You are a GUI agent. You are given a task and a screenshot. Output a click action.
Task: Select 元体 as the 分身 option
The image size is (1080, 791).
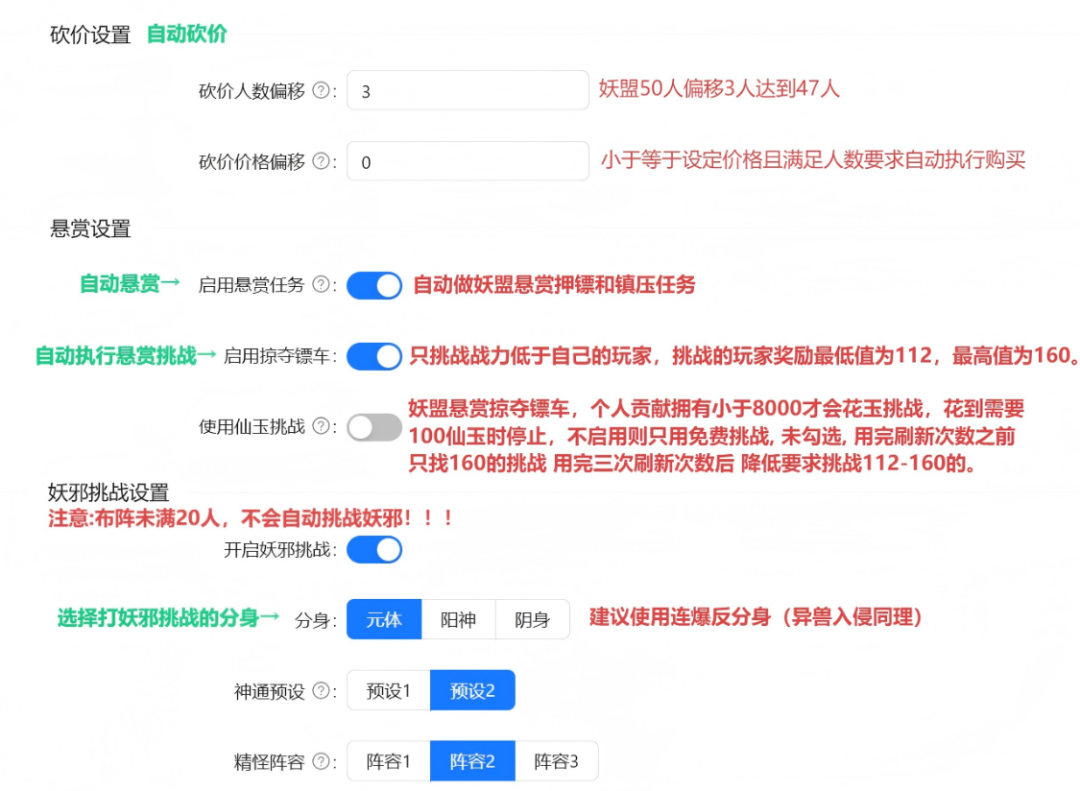pyautogui.click(x=384, y=619)
